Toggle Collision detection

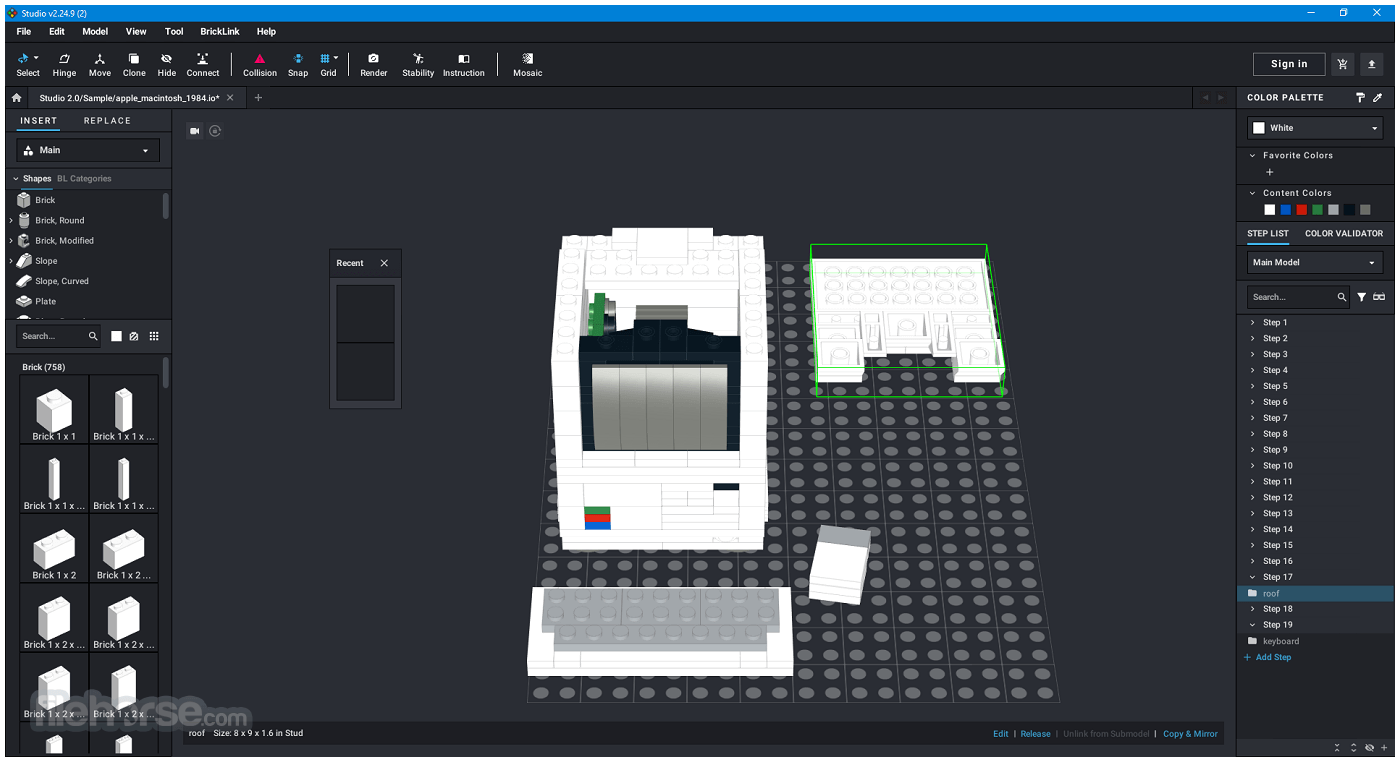click(x=260, y=65)
